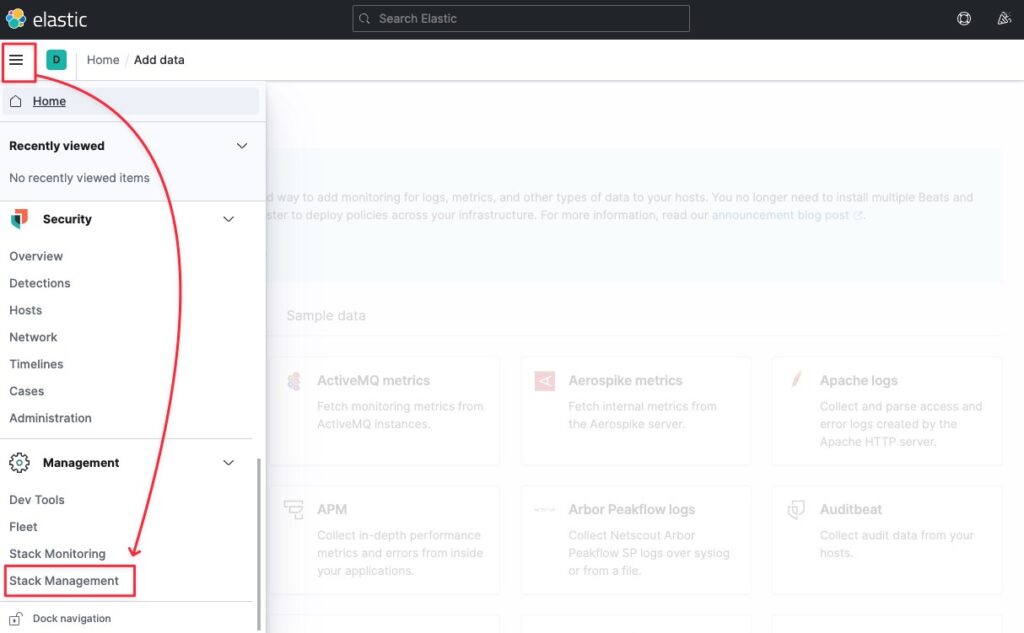Click the Home breadcrumb

click(x=103, y=59)
